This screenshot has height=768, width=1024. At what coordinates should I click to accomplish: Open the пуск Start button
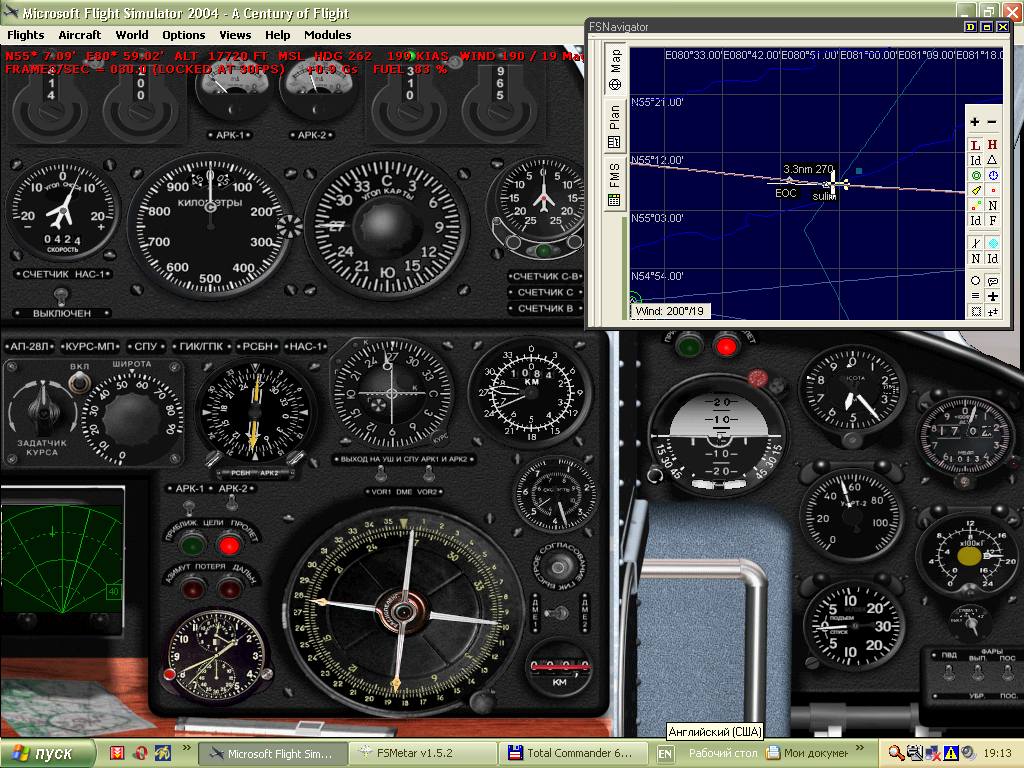47,753
